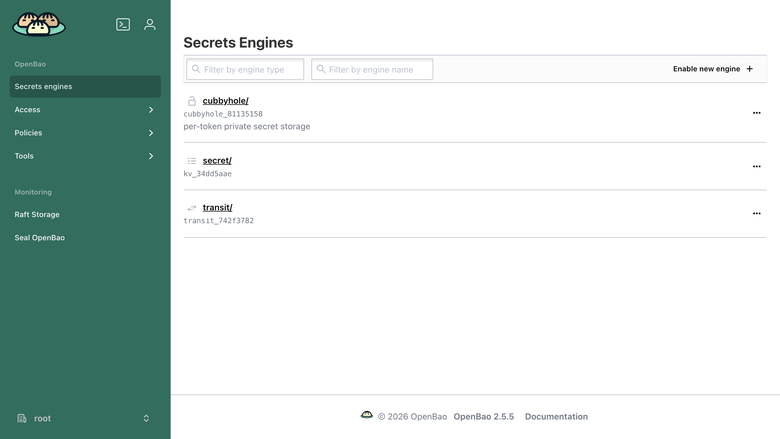
Task: Click the list icon beside secret/
Action: [x=192, y=161]
